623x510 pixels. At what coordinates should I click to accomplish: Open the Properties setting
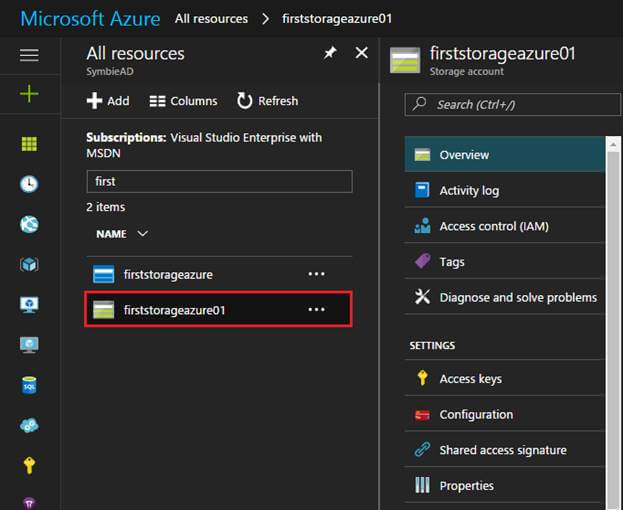pyautogui.click(x=505, y=485)
